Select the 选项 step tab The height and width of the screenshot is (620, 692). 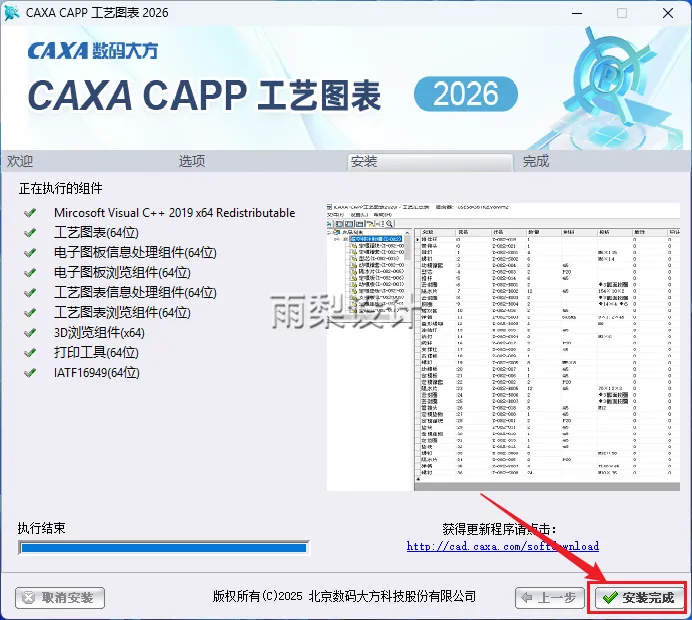[192, 161]
